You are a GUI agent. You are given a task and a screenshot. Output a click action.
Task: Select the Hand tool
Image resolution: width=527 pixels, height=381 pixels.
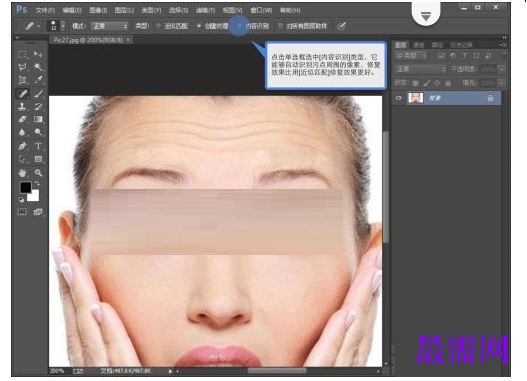(23, 173)
